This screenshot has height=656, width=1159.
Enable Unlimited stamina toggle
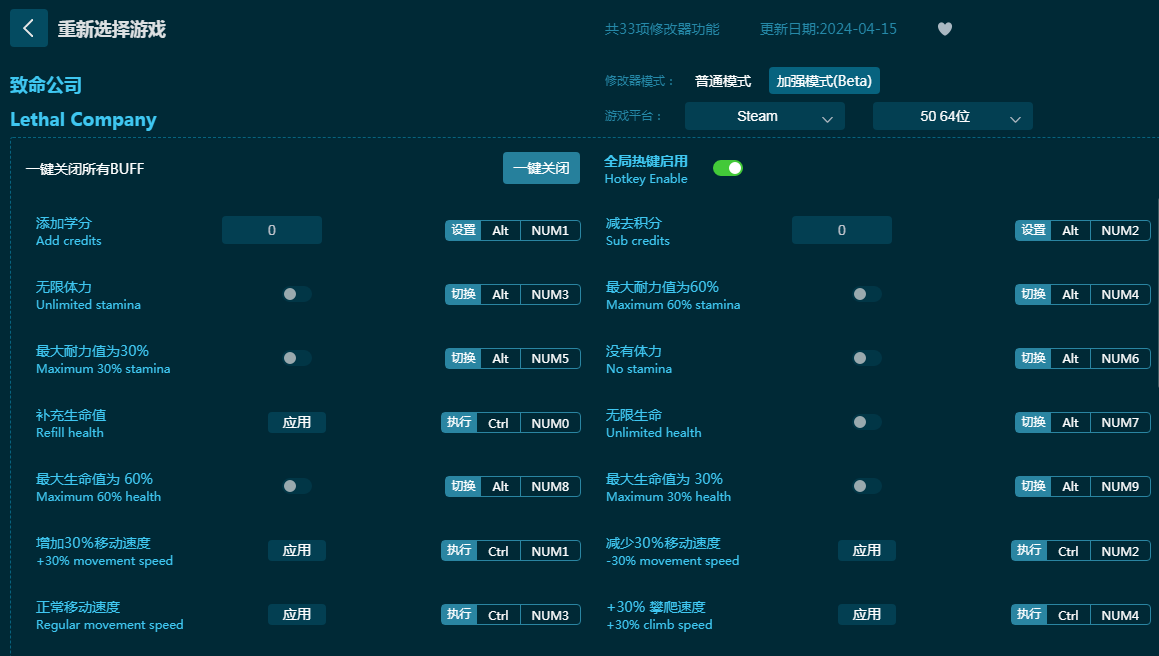click(x=297, y=294)
